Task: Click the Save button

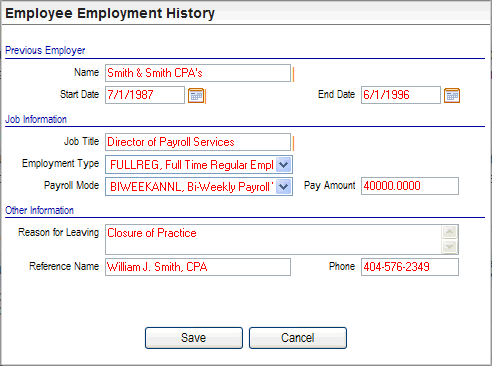Action: tap(194, 338)
